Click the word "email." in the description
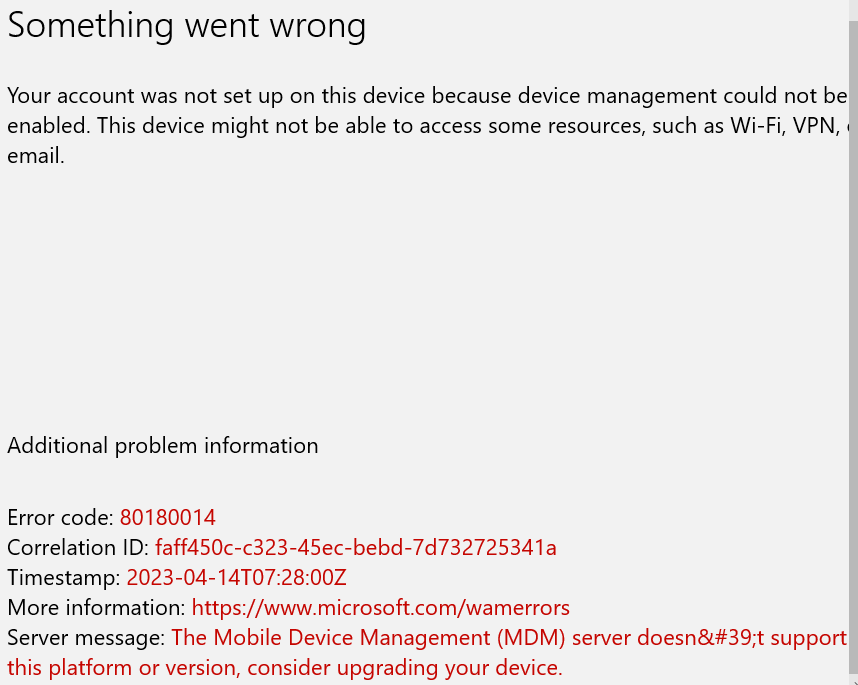Image resolution: width=858 pixels, height=685 pixels. 36,157
